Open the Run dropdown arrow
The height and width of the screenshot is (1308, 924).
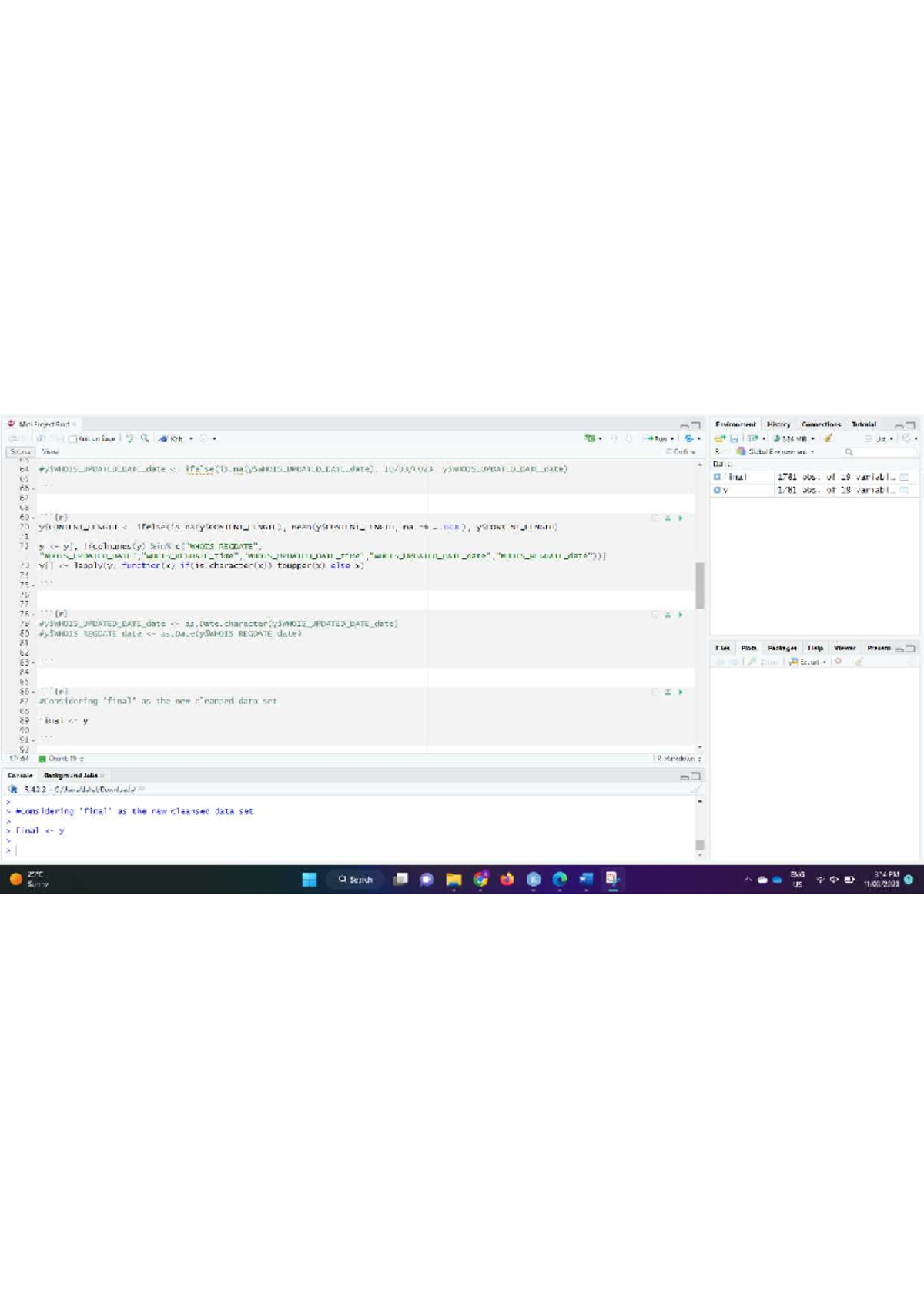point(672,439)
